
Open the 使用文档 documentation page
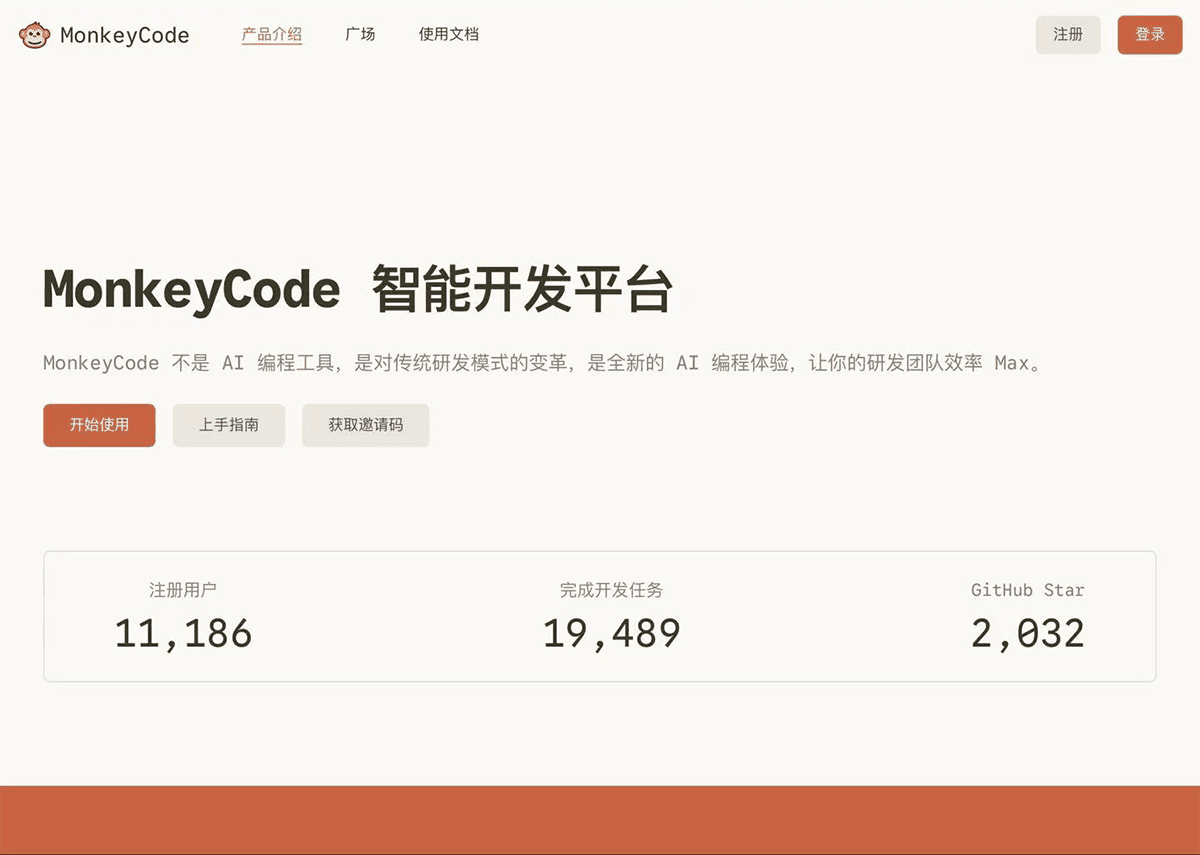click(x=448, y=33)
